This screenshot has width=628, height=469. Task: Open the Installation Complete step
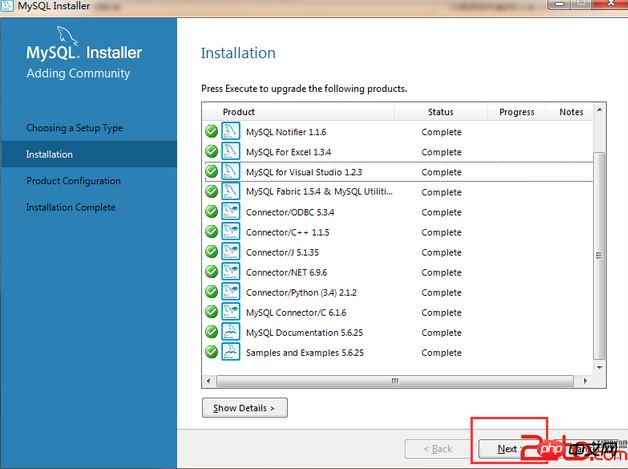tap(71, 207)
